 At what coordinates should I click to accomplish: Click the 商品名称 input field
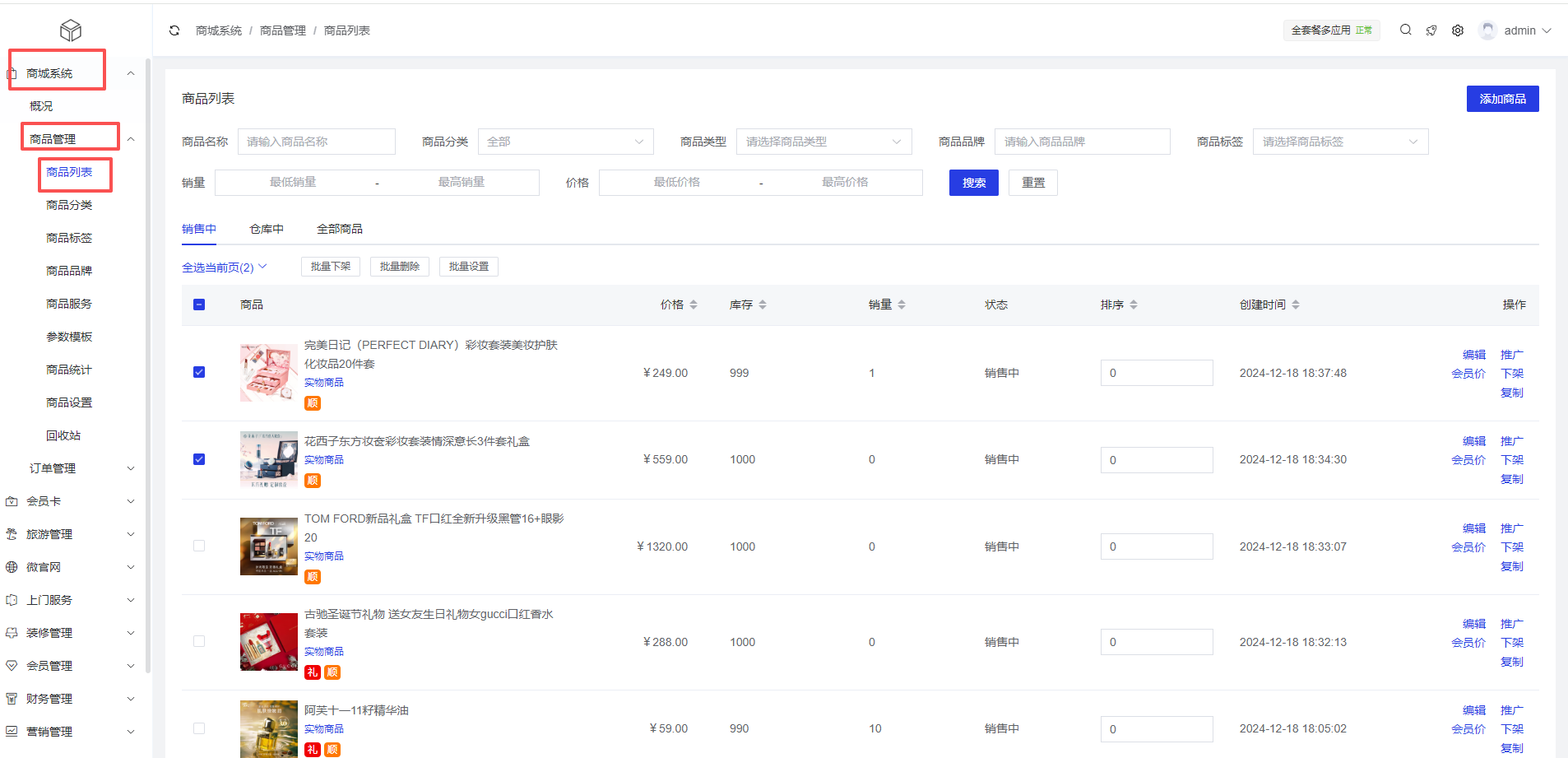point(316,142)
